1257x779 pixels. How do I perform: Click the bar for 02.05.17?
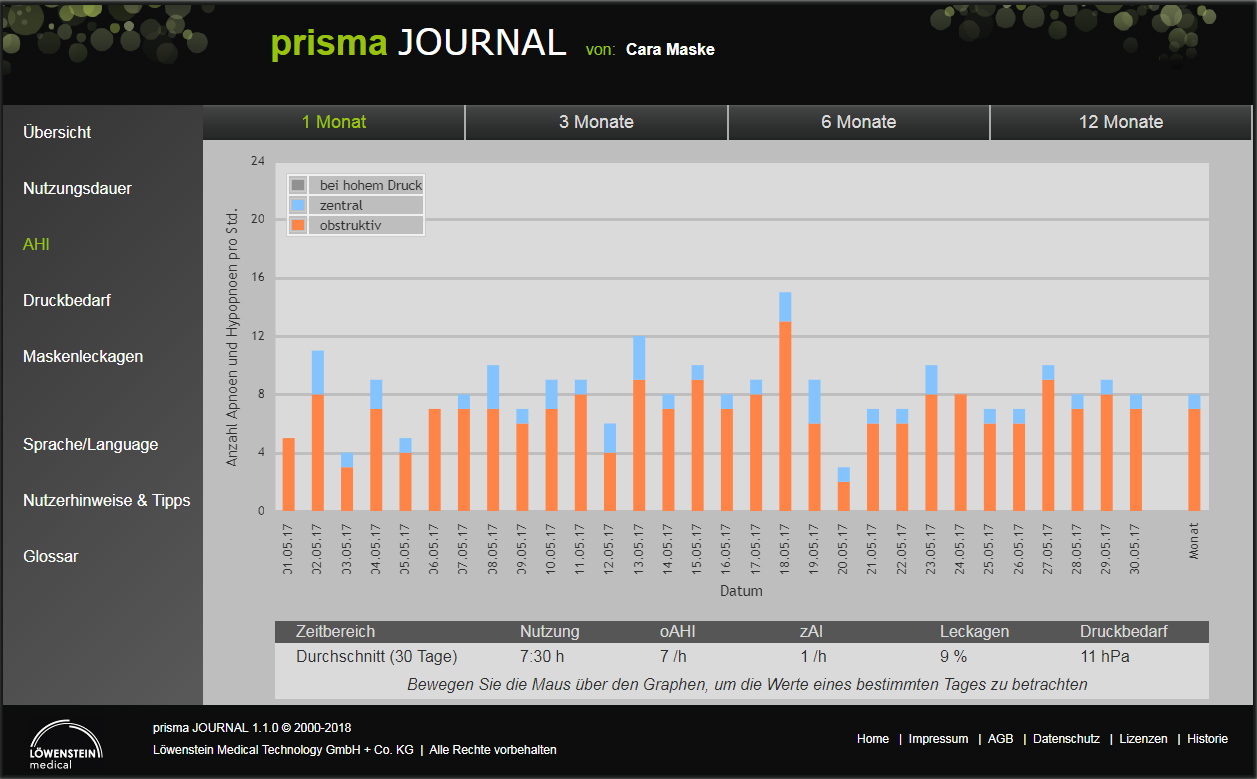pyautogui.click(x=317, y=431)
